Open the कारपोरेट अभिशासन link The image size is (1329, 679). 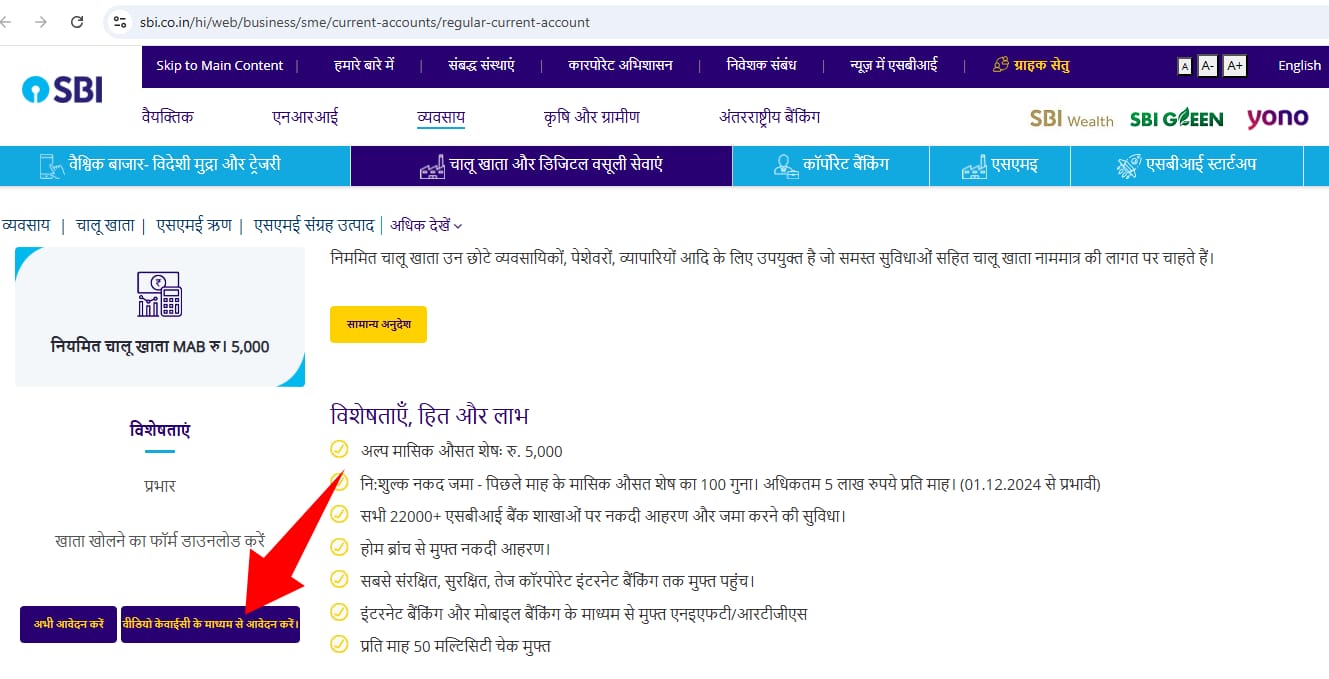tap(620, 65)
